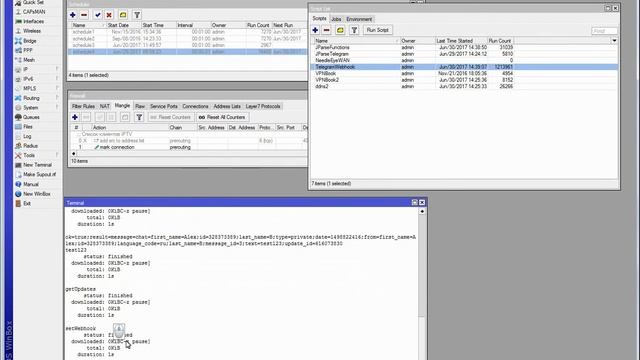
Task: Expand System submenu in sidebar
Action: [37, 108]
